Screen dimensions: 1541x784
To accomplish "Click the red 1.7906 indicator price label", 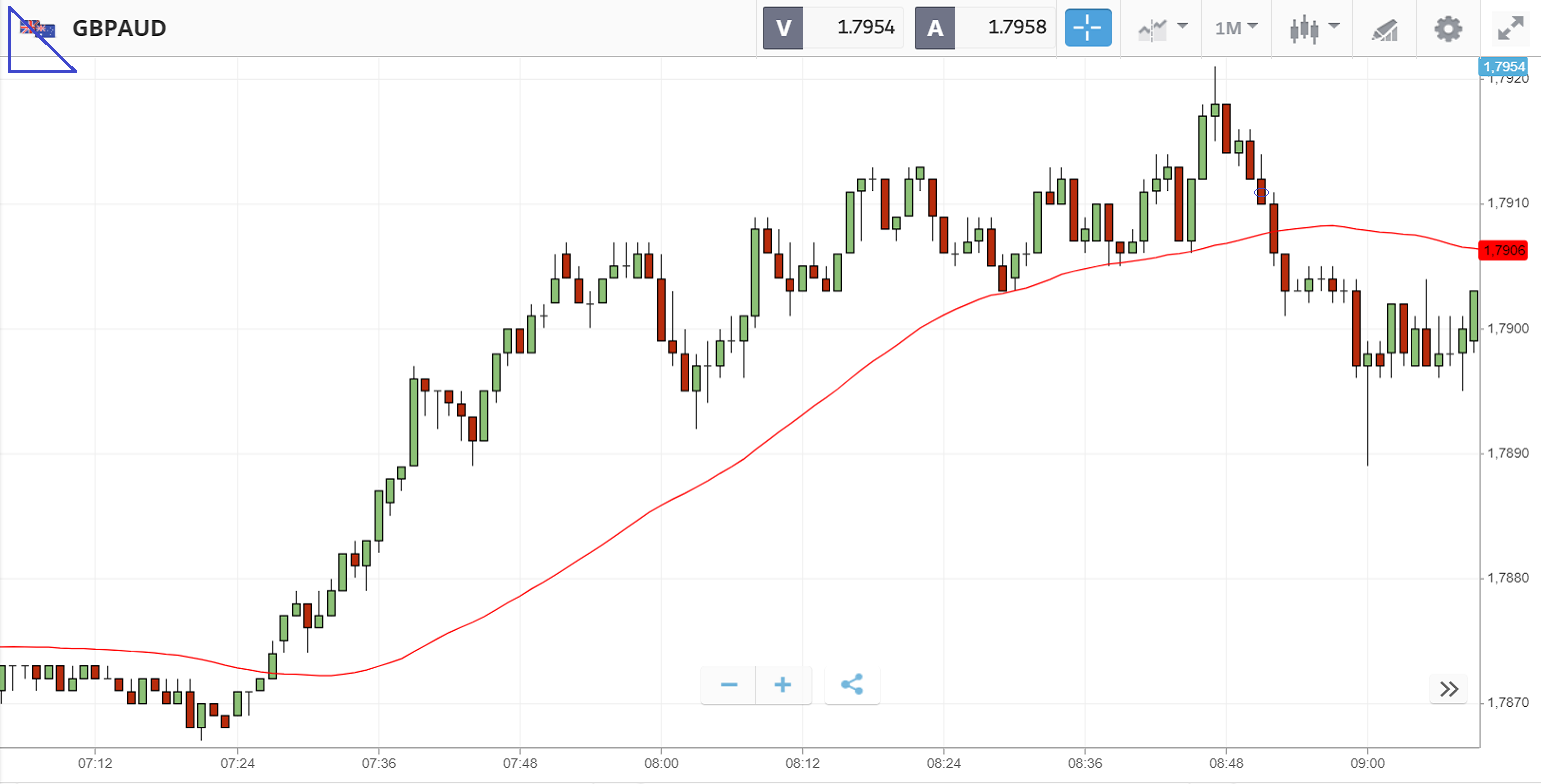I will tap(1503, 250).
